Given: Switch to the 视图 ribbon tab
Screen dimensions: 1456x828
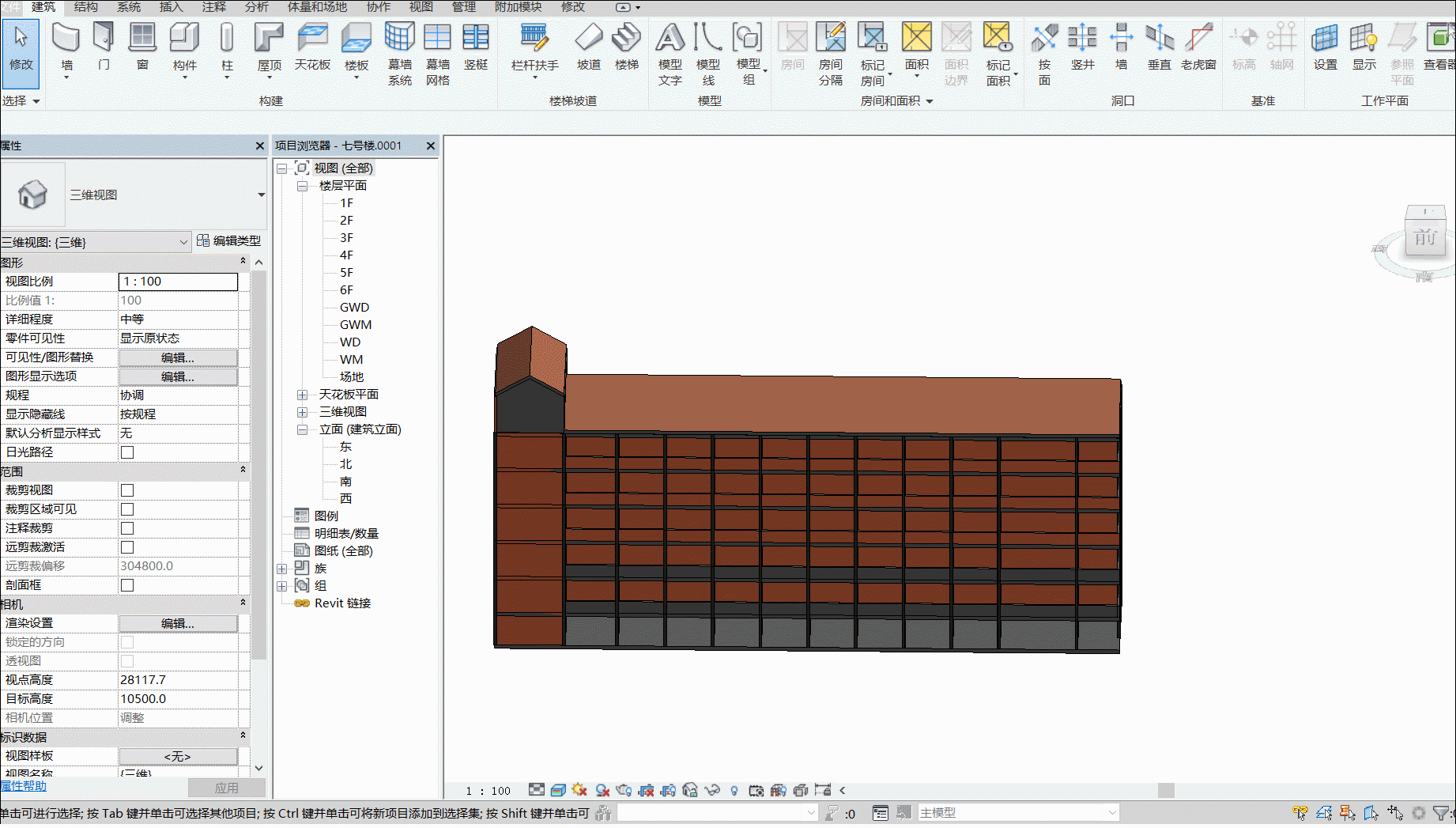Looking at the screenshot, I should (421, 7).
